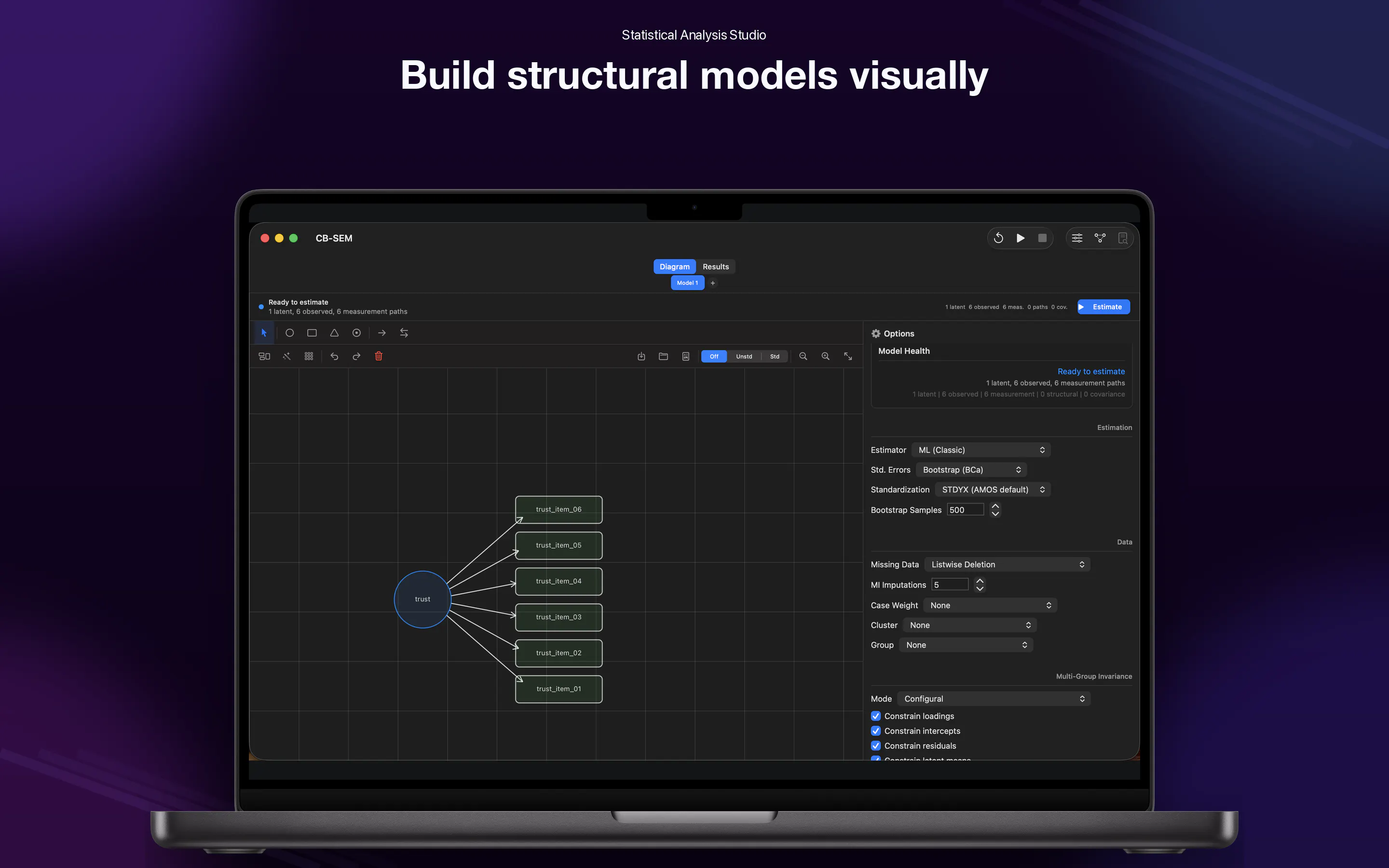
Task: Delete selection with the red trash icon
Action: tap(379, 356)
